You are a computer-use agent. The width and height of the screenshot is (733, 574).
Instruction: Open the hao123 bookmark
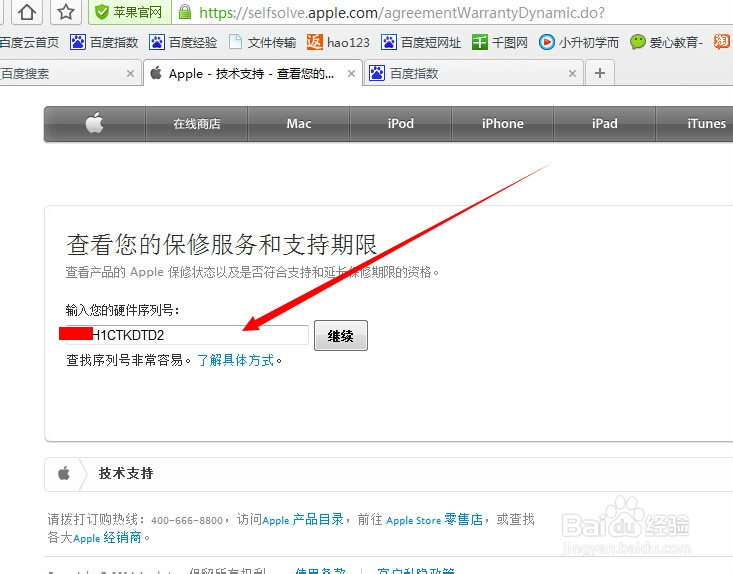[338, 43]
